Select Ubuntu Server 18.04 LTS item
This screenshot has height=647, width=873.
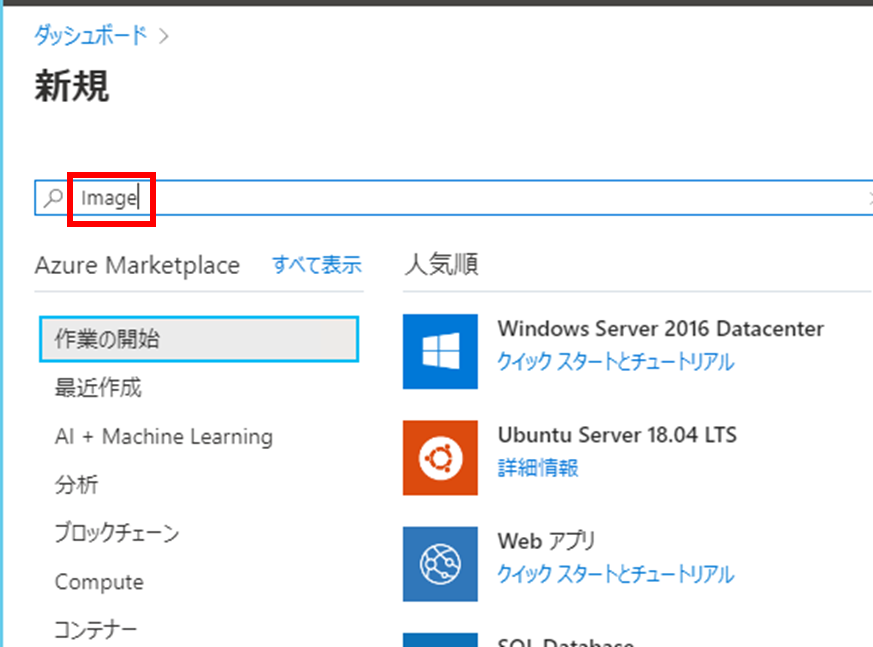[x=617, y=435]
